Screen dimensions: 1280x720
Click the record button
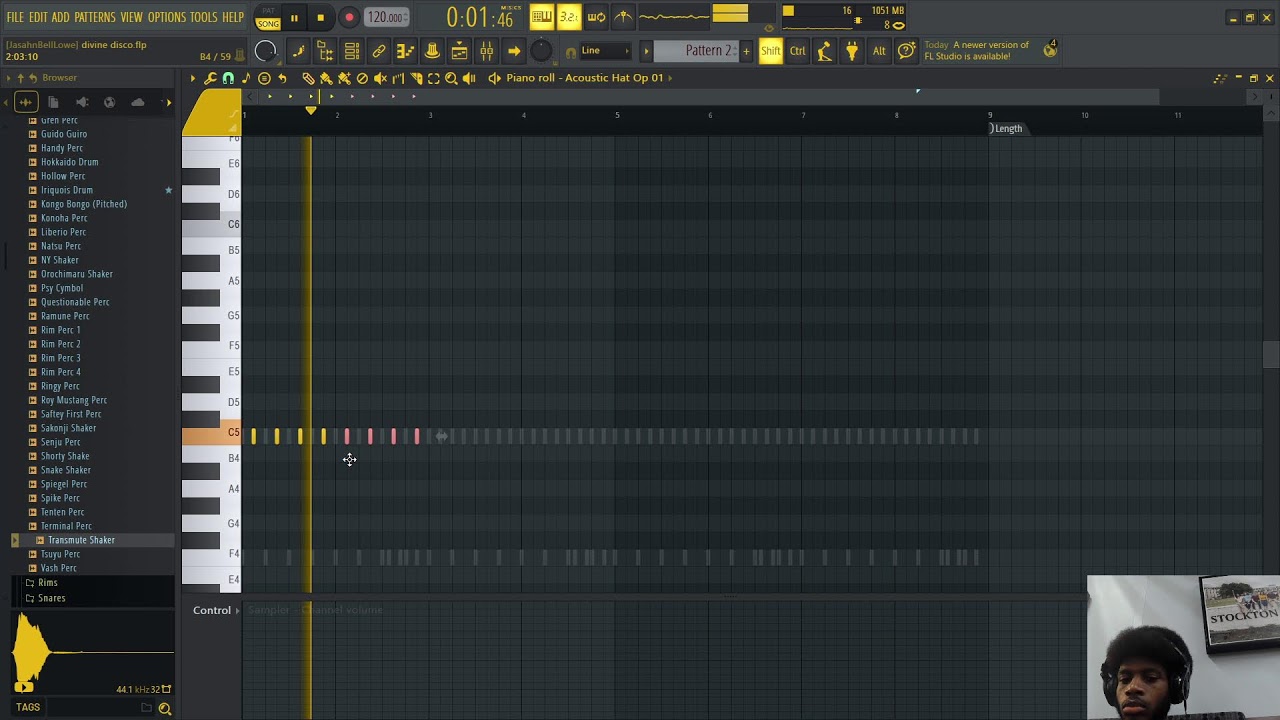click(349, 18)
